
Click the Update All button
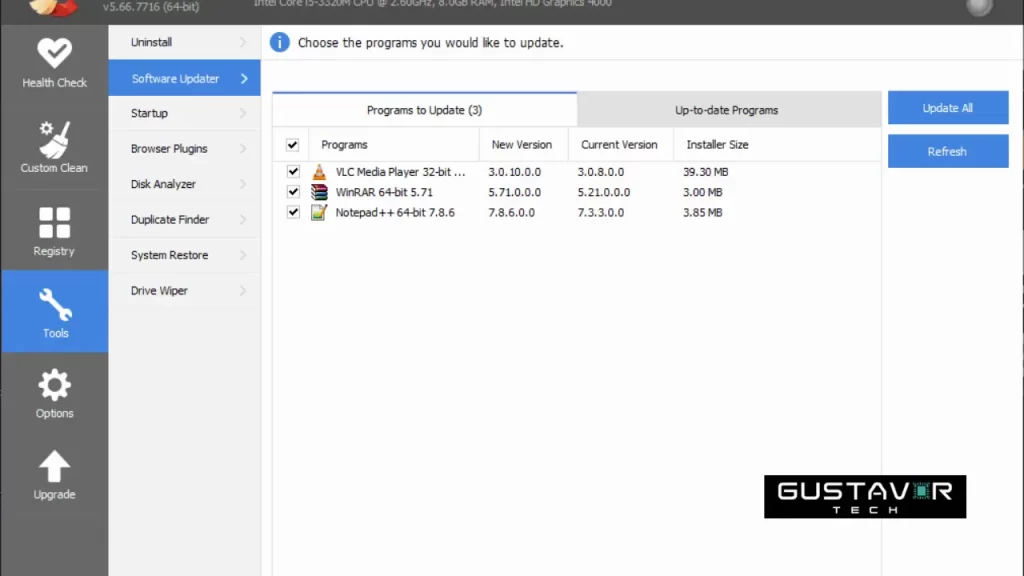pyautogui.click(x=948, y=108)
